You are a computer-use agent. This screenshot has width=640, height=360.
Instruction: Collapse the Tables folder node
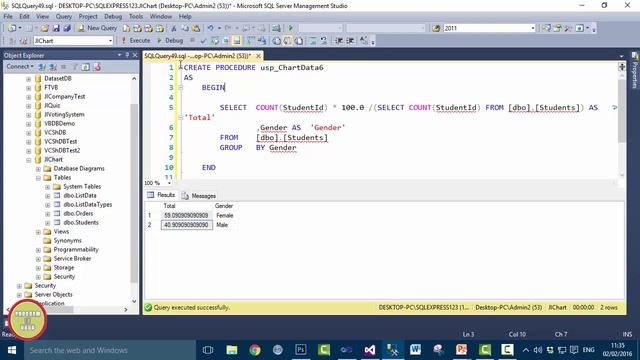(38, 178)
